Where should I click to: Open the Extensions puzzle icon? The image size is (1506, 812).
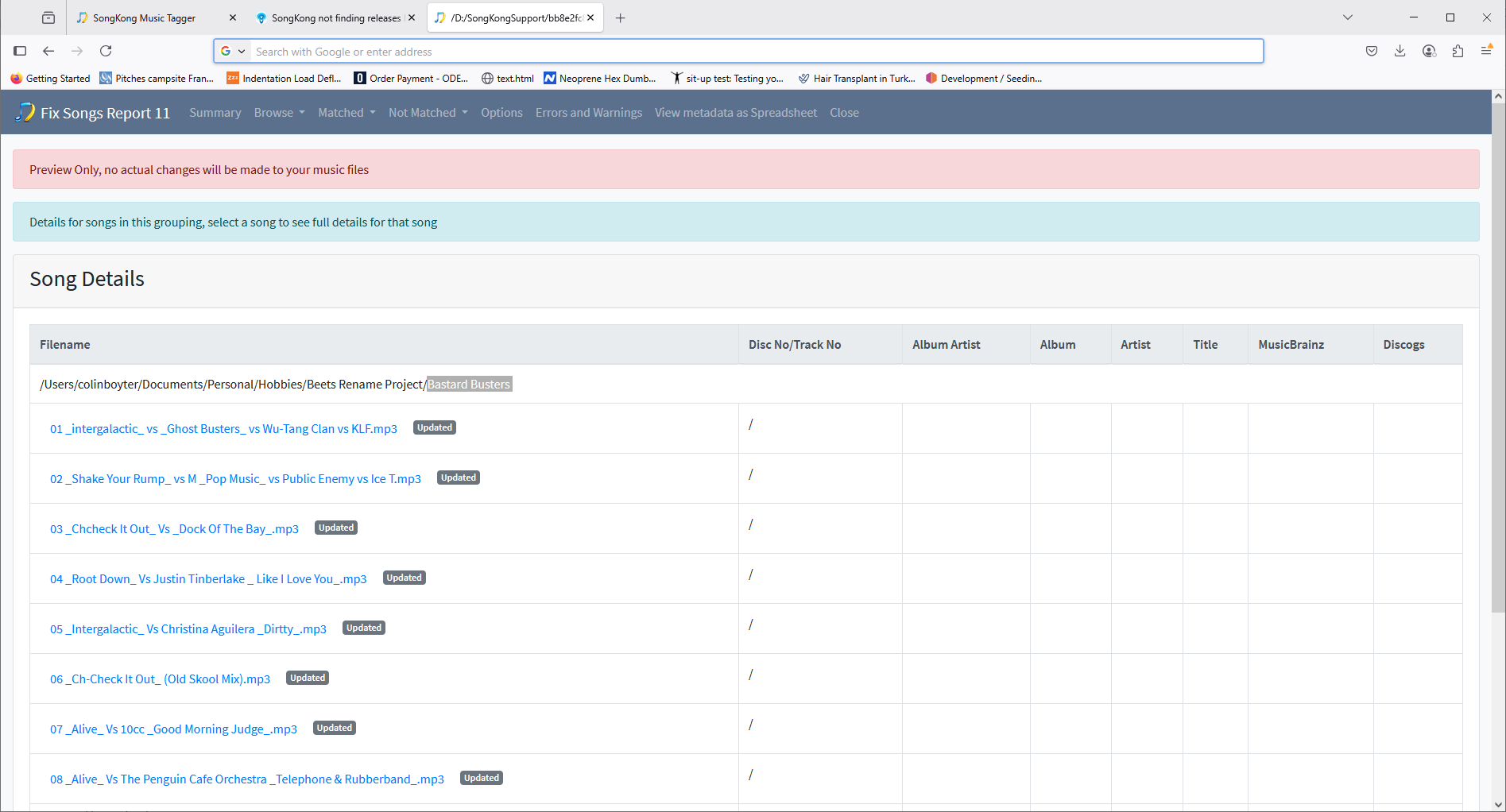click(1458, 51)
